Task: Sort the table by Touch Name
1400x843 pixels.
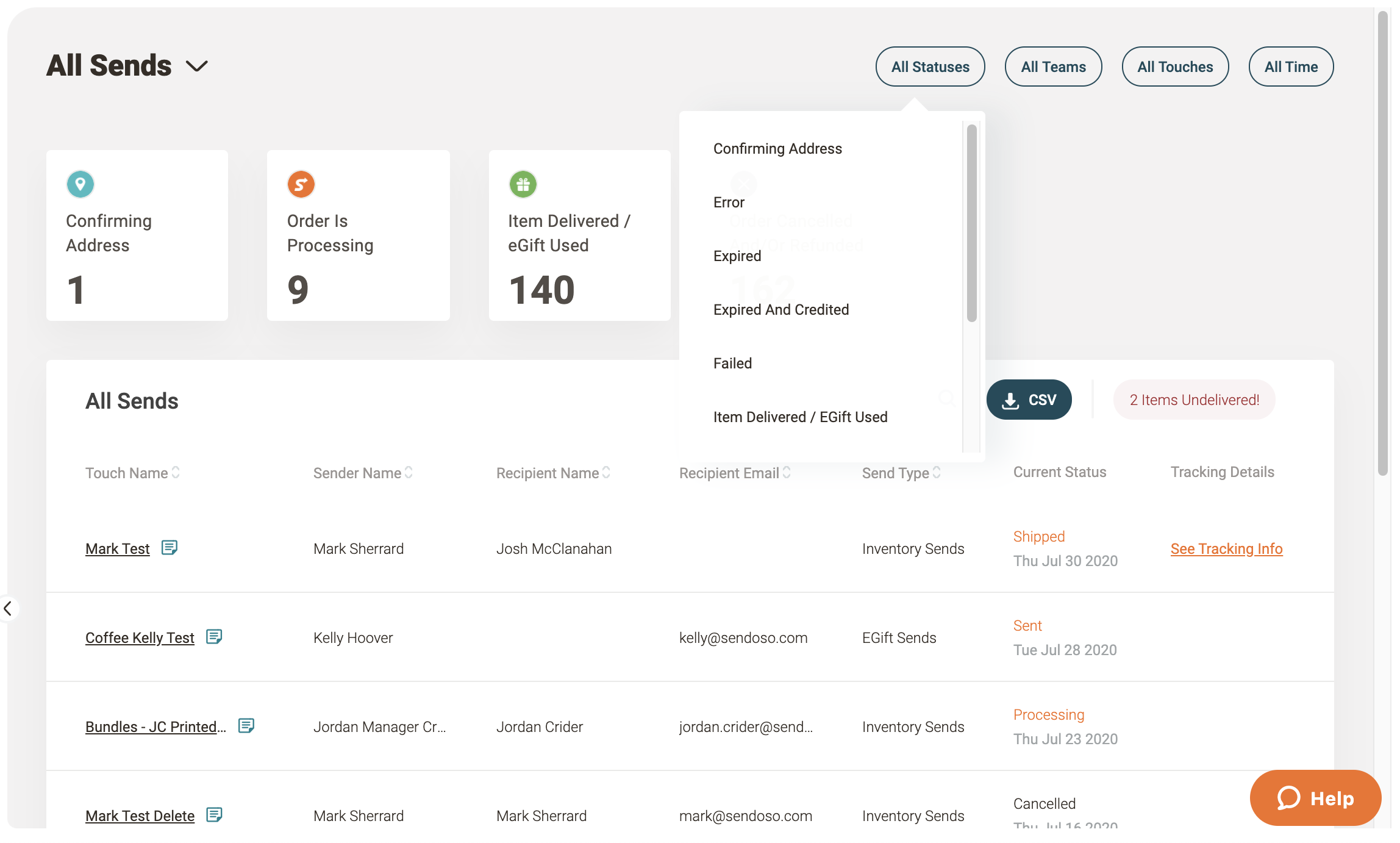Action: click(x=176, y=473)
